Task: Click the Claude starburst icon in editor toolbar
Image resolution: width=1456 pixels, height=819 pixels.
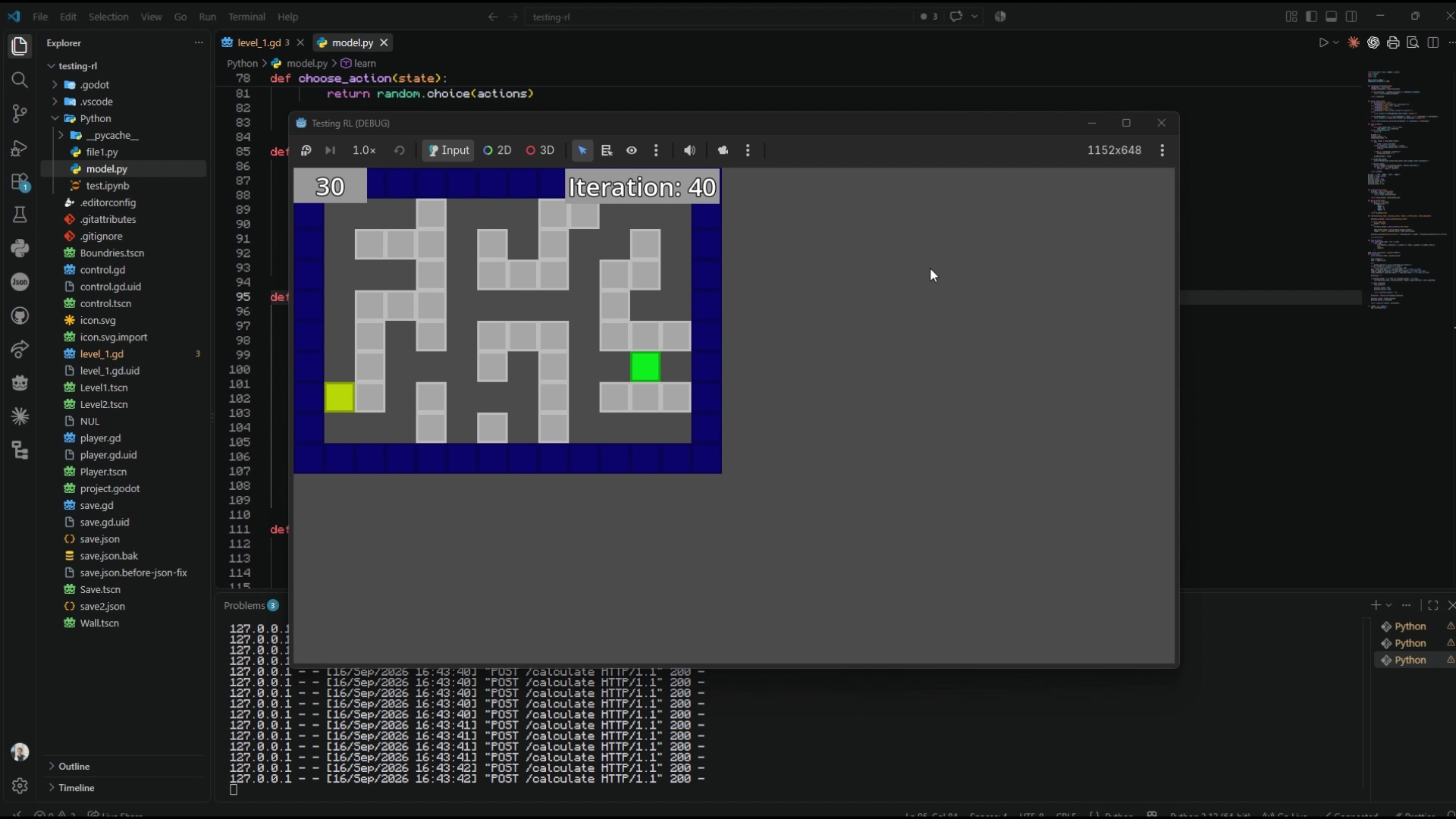Action: pos(1354,43)
